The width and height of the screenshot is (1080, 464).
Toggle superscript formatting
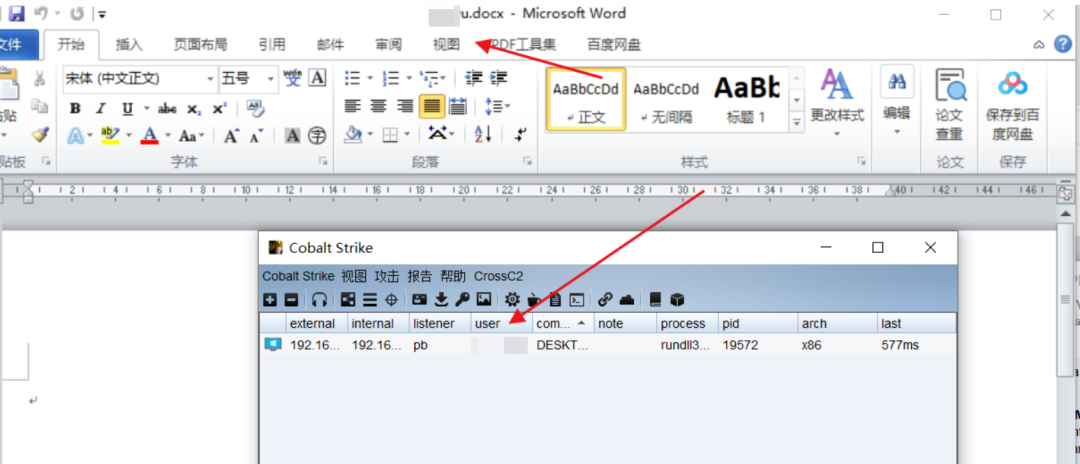tap(219, 109)
